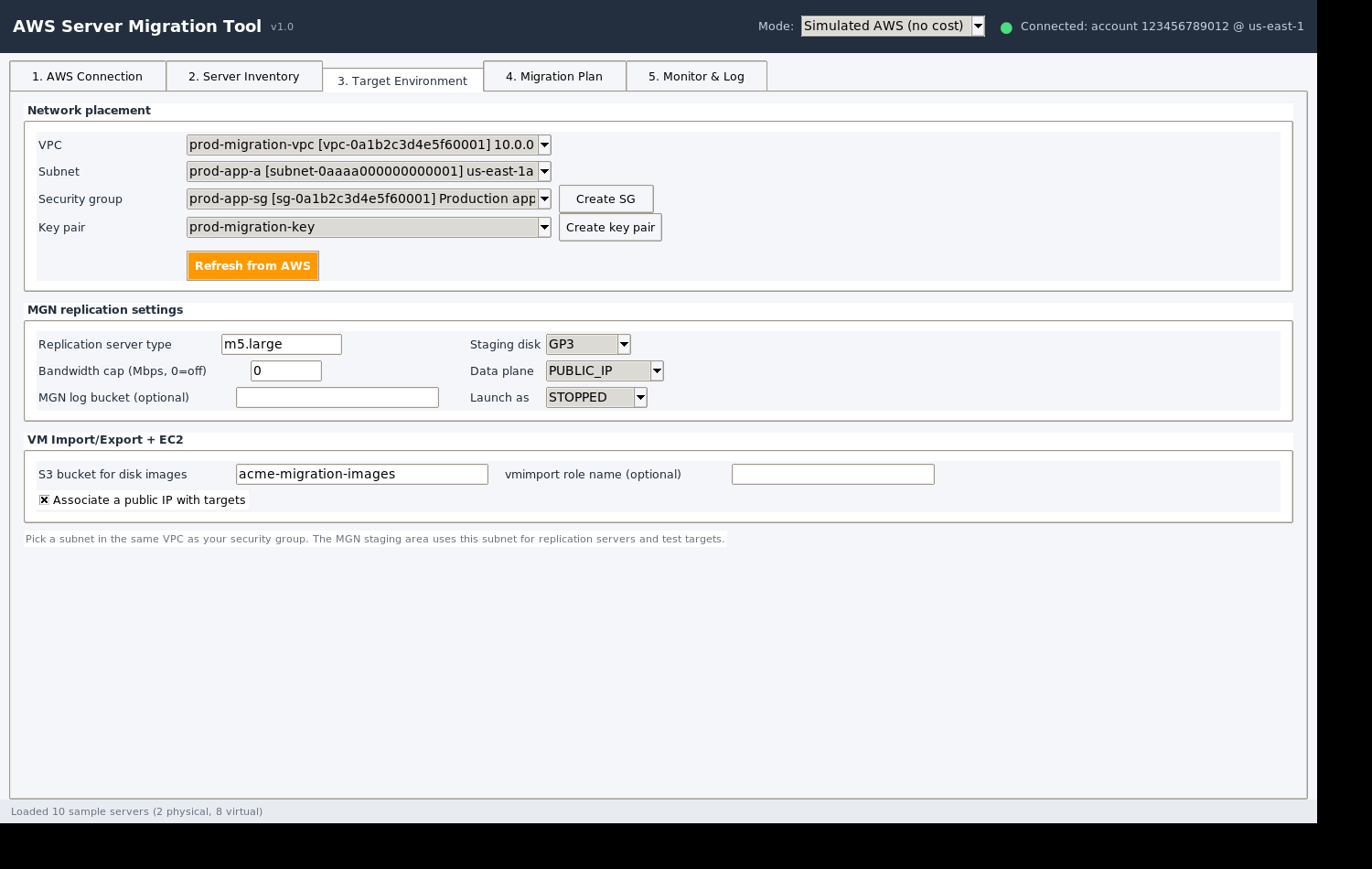
Task: Click the 'Connected: account 123456789012 @ us-east-1' text
Action: pyautogui.click(x=1163, y=27)
